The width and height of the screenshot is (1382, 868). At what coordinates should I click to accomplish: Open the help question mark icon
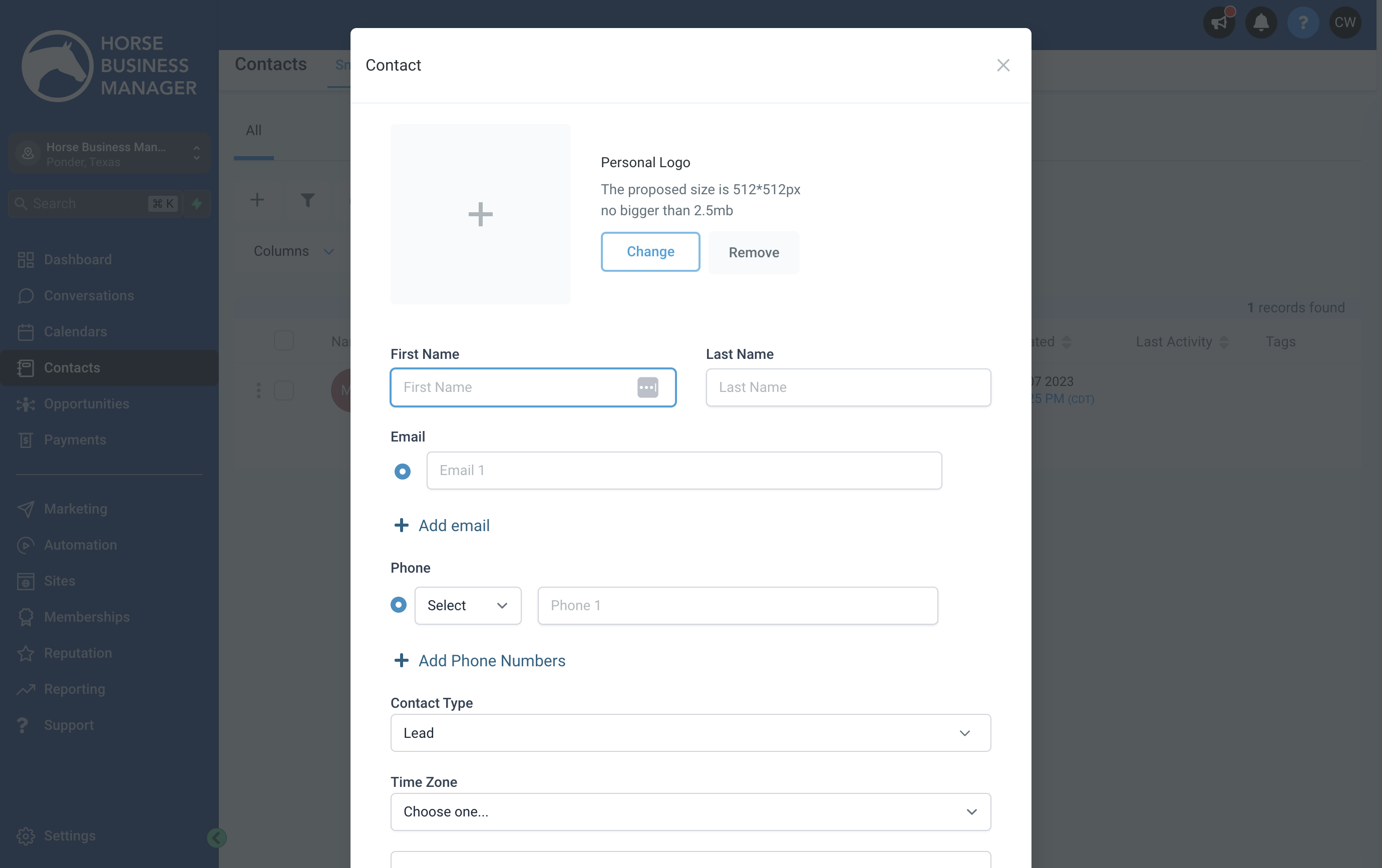(1303, 23)
